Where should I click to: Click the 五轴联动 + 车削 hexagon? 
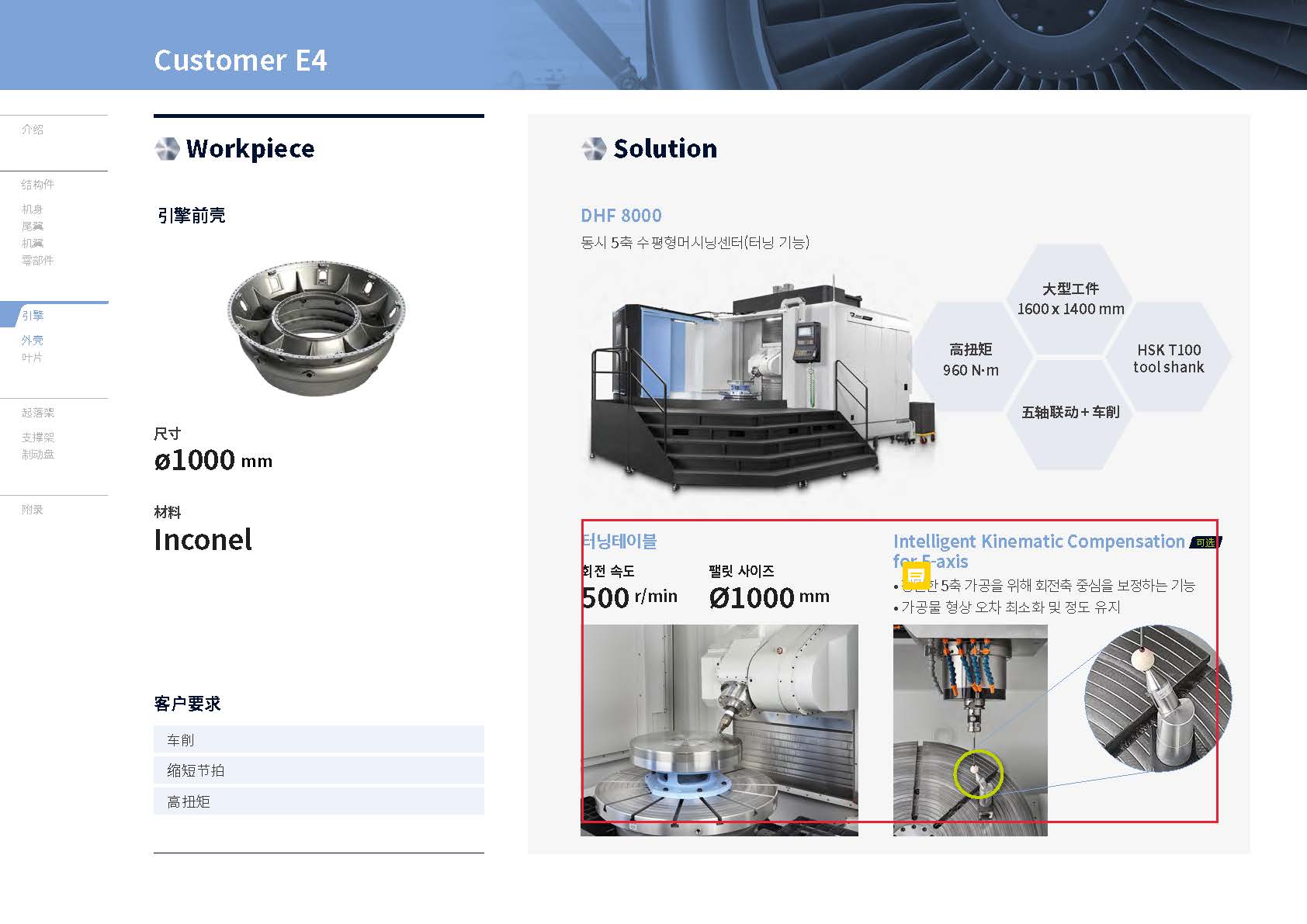[x=1070, y=413]
